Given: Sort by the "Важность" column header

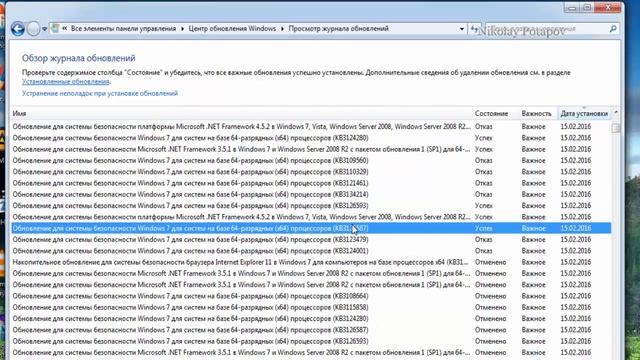Looking at the screenshot, I should point(536,113).
